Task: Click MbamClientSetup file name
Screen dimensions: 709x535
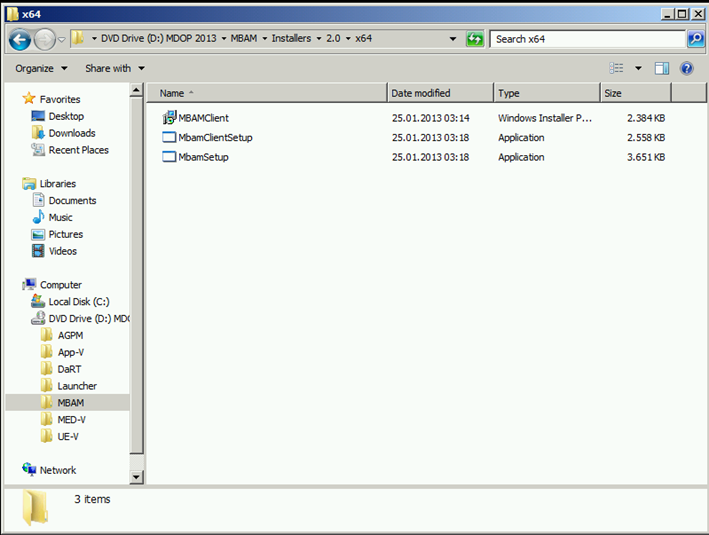Action: tap(215, 137)
